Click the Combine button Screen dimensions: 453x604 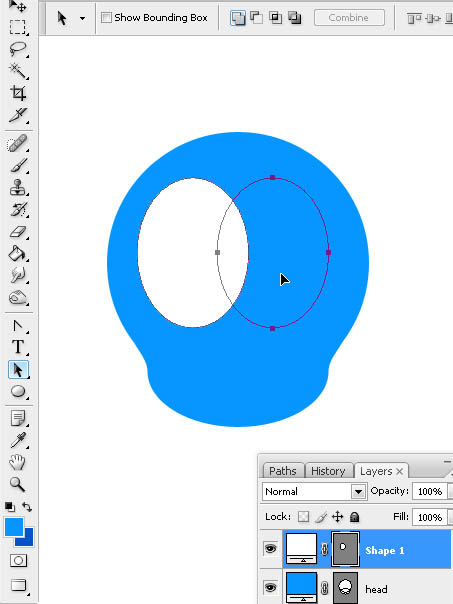pos(349,18)
